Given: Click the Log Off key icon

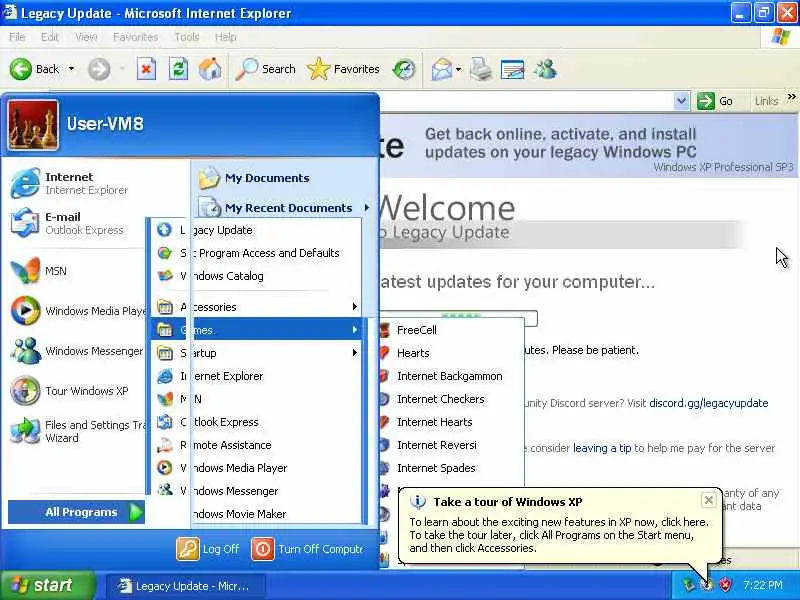Looking at the screenshot, I should point(188,549).
